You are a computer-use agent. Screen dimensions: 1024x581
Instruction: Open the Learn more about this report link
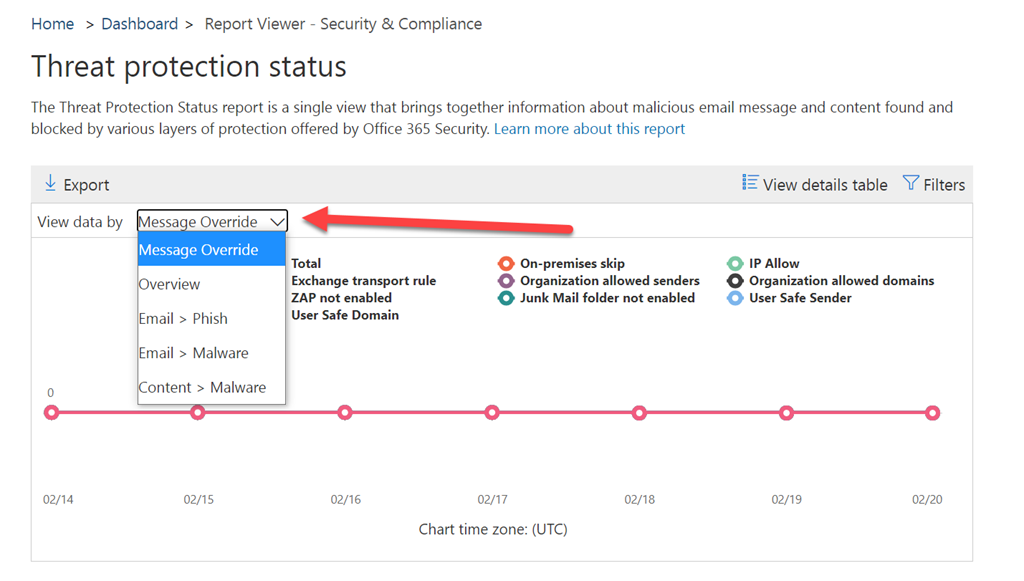click(x=589, y=129)
